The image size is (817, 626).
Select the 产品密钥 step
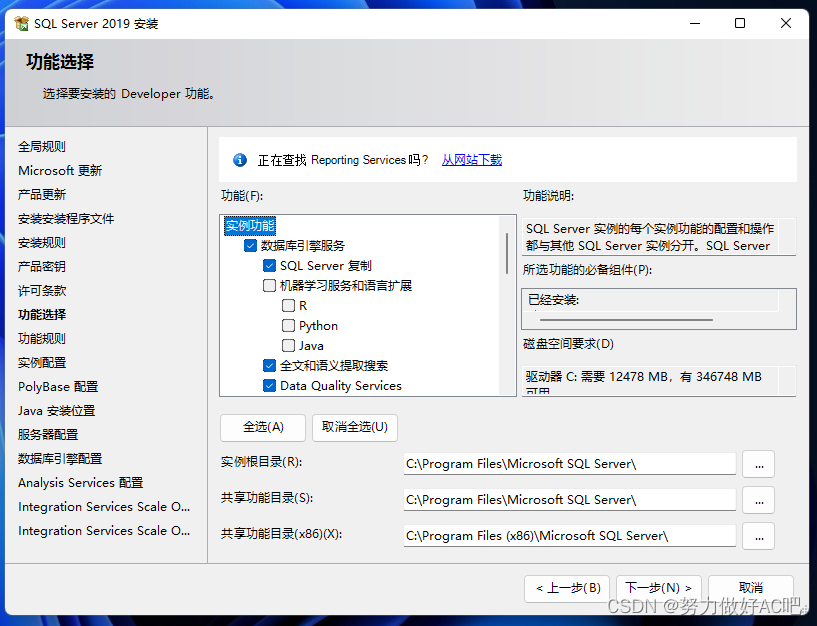[x=42, y=267]
